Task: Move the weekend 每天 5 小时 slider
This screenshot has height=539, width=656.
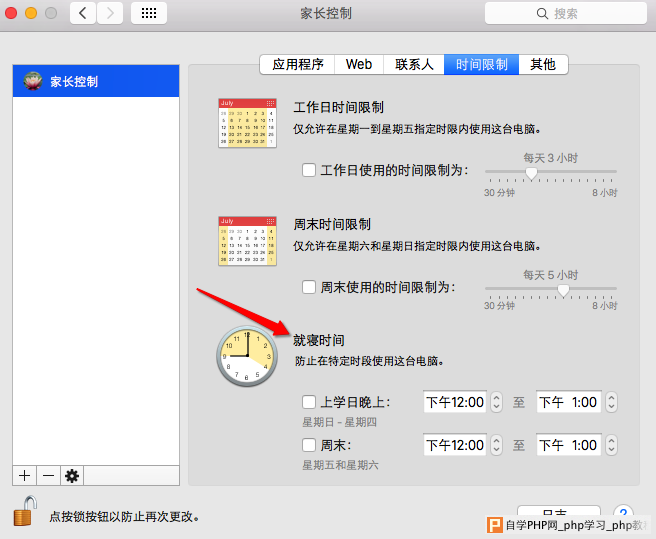Action: pos(564,290)
